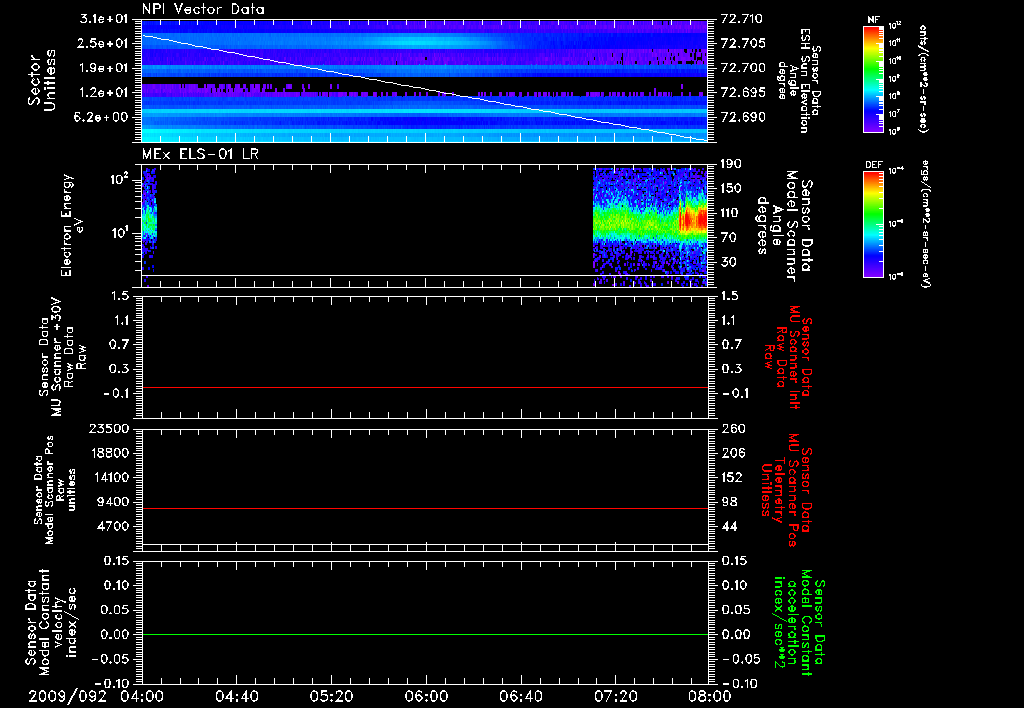Click the green constant velocity line
The width and height of the screenshot is (1024, 708).
pyautogui.click(x=425, y=634)
